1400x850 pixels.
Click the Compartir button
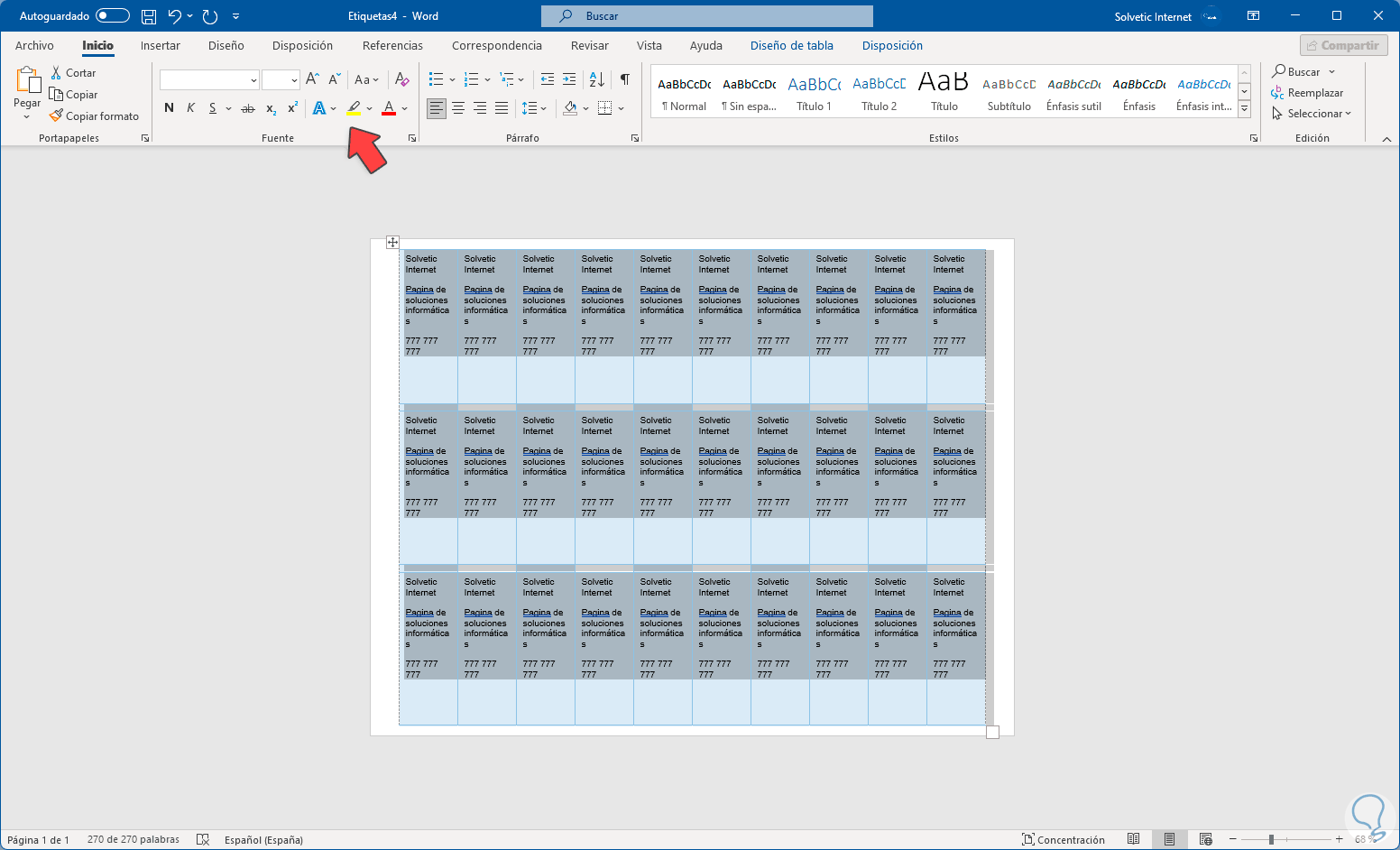point(1343,45)
